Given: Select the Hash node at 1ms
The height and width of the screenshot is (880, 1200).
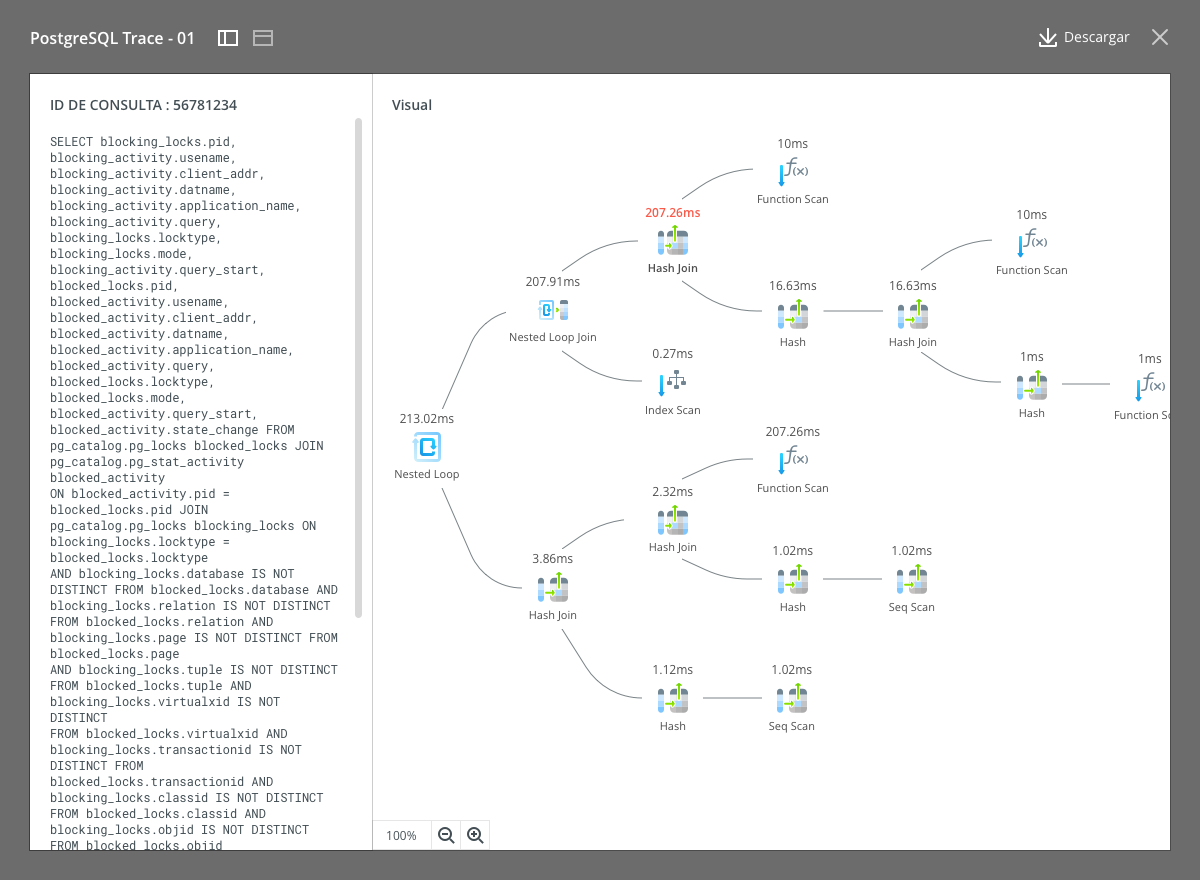Looking at the screenshot, I should [x=1032, y=386].
